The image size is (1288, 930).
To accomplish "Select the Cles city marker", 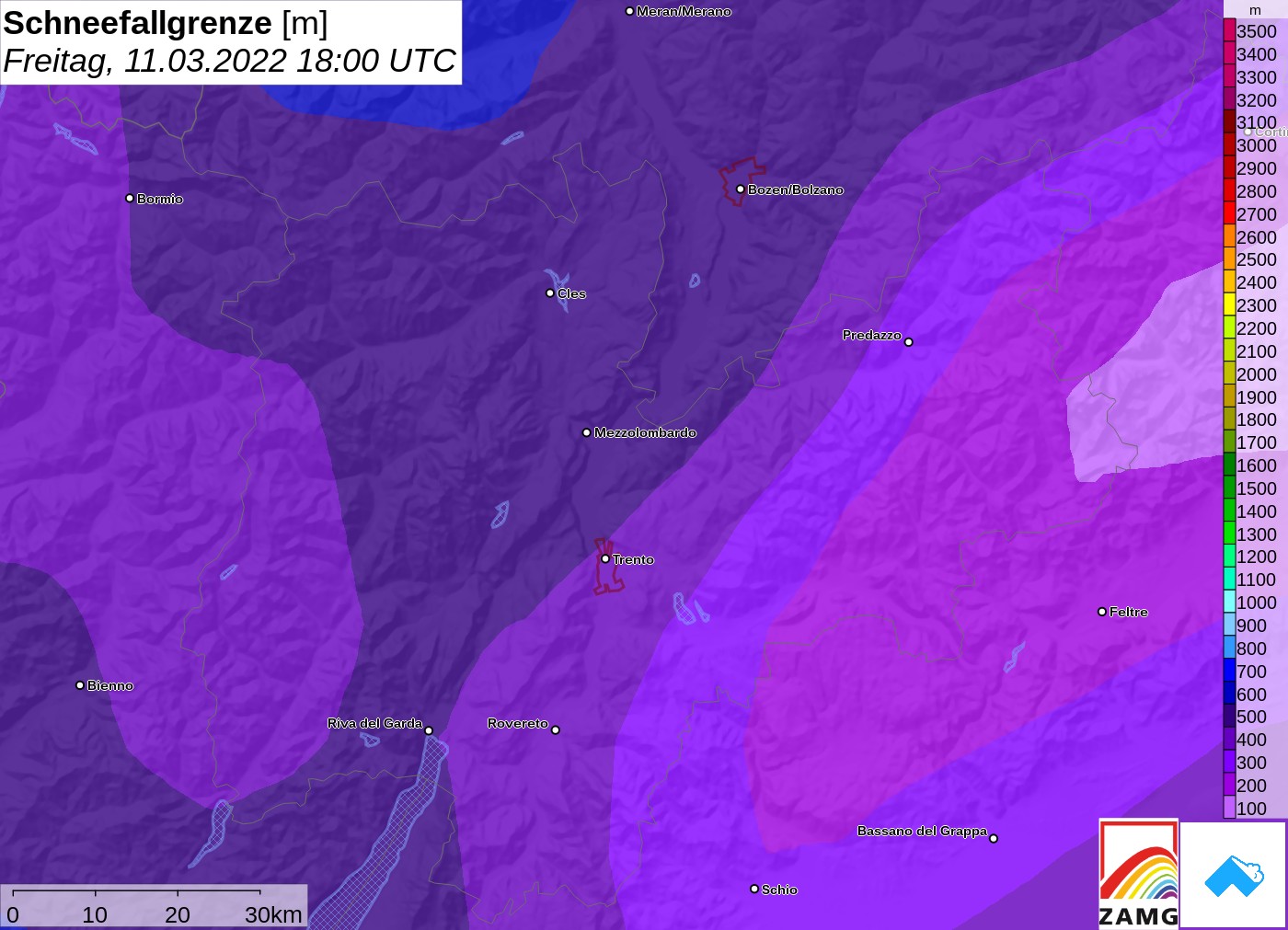I will click(x=550, y=293).
